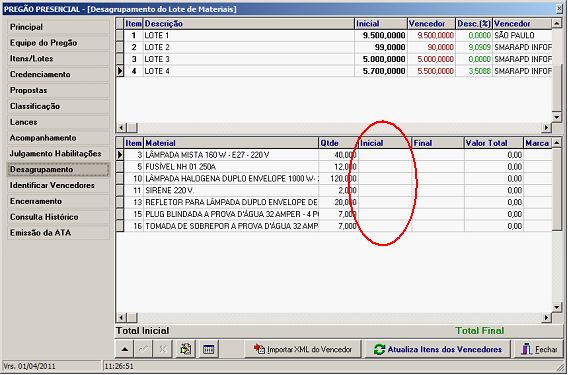Select REFLETOR PARA LÂMPADA row
The height and width of the screenshot is (375, 568).
(x=333, y=203)
